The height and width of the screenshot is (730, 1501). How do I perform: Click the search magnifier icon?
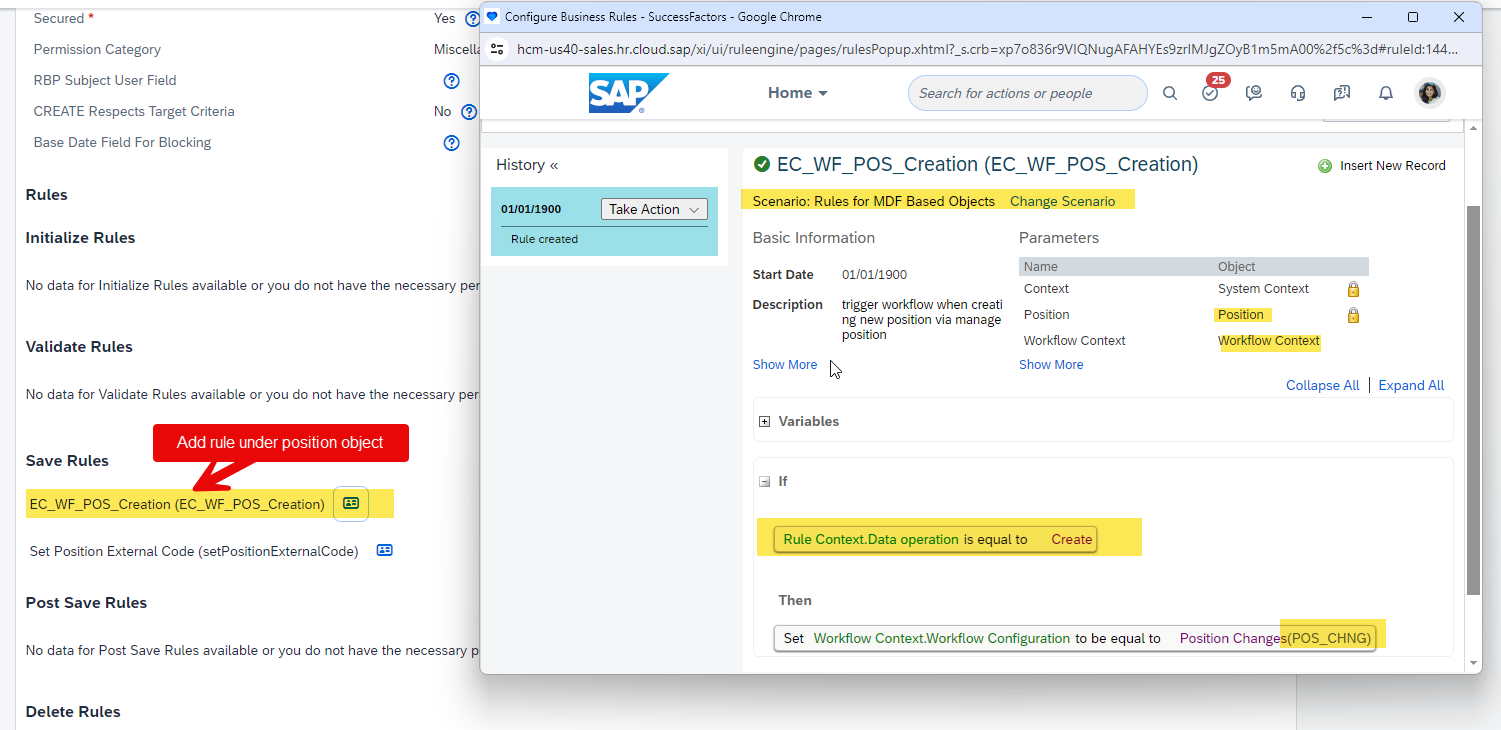tap(1170, 93)
